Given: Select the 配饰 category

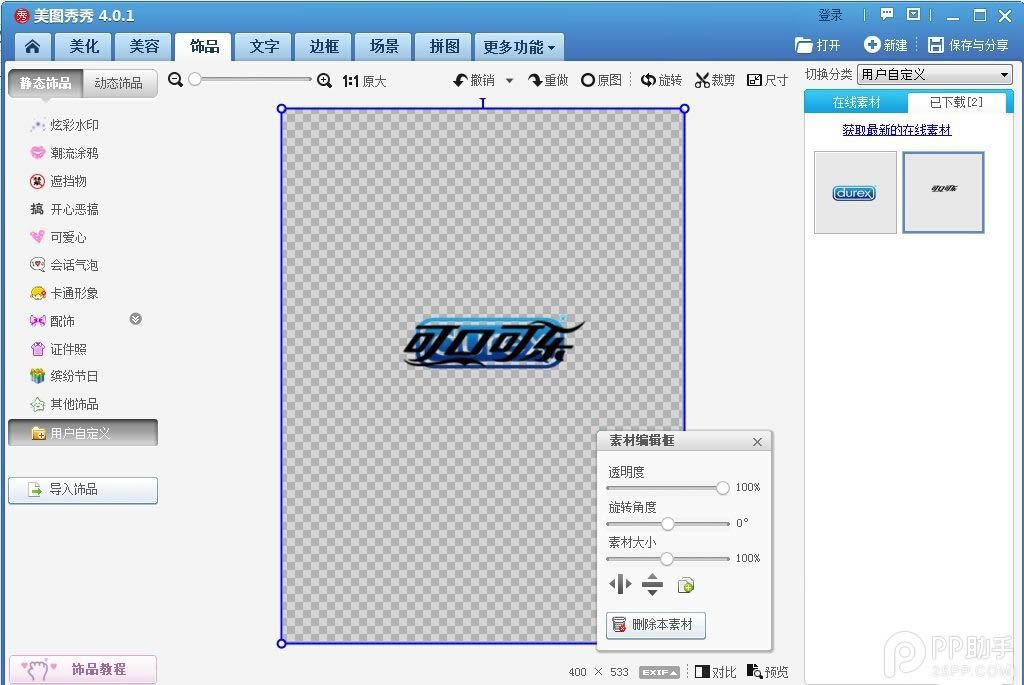Looking at the screenshot, I should 53,321.
